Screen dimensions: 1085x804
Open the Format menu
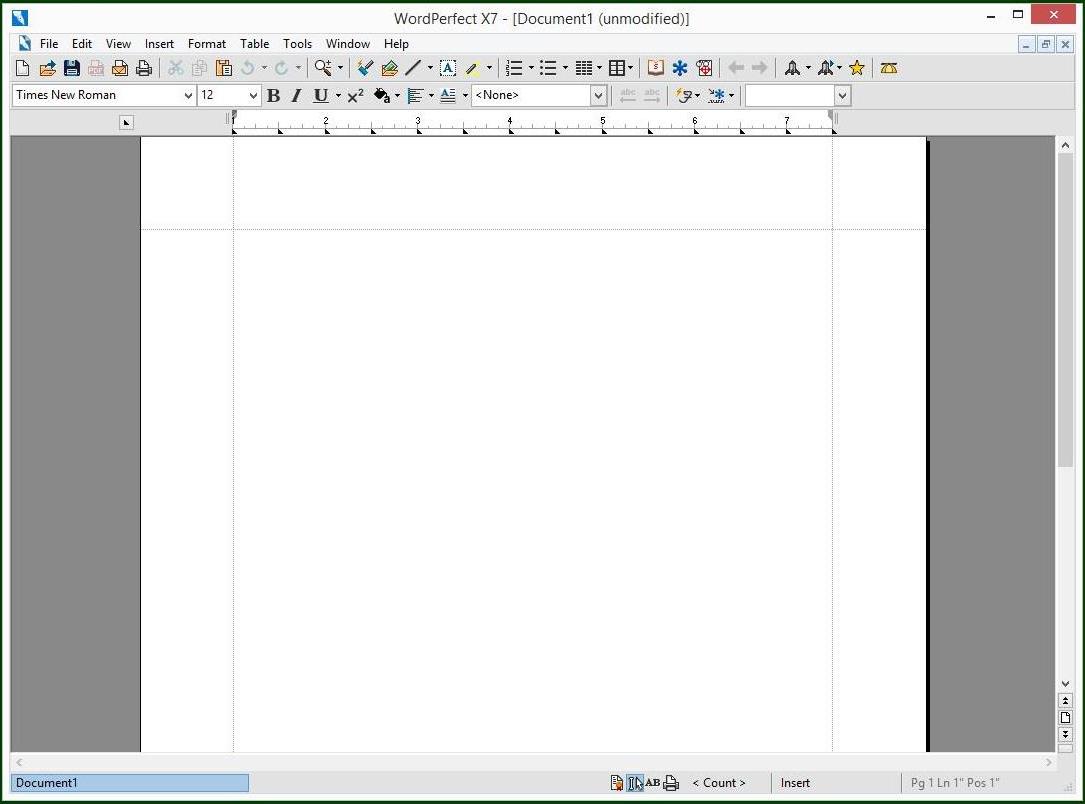[206, 43]
